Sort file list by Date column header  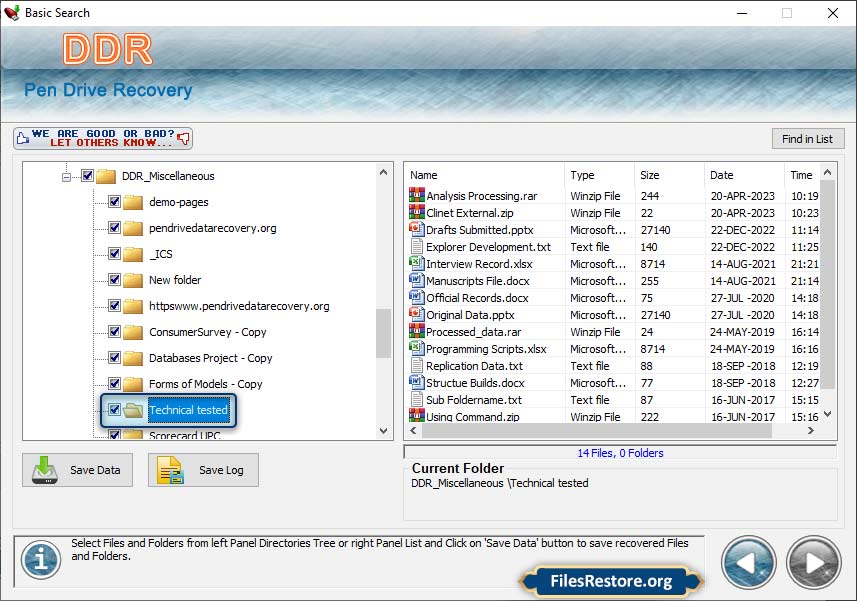(x=744, y=175)
